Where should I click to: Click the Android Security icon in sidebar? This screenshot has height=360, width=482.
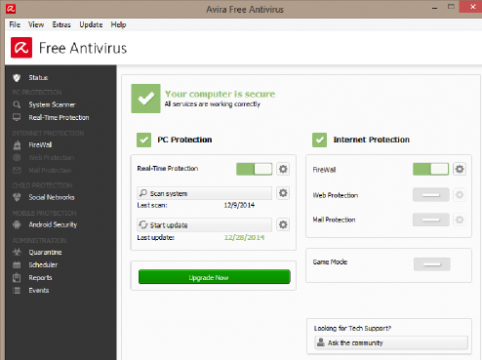pos(17,225)
